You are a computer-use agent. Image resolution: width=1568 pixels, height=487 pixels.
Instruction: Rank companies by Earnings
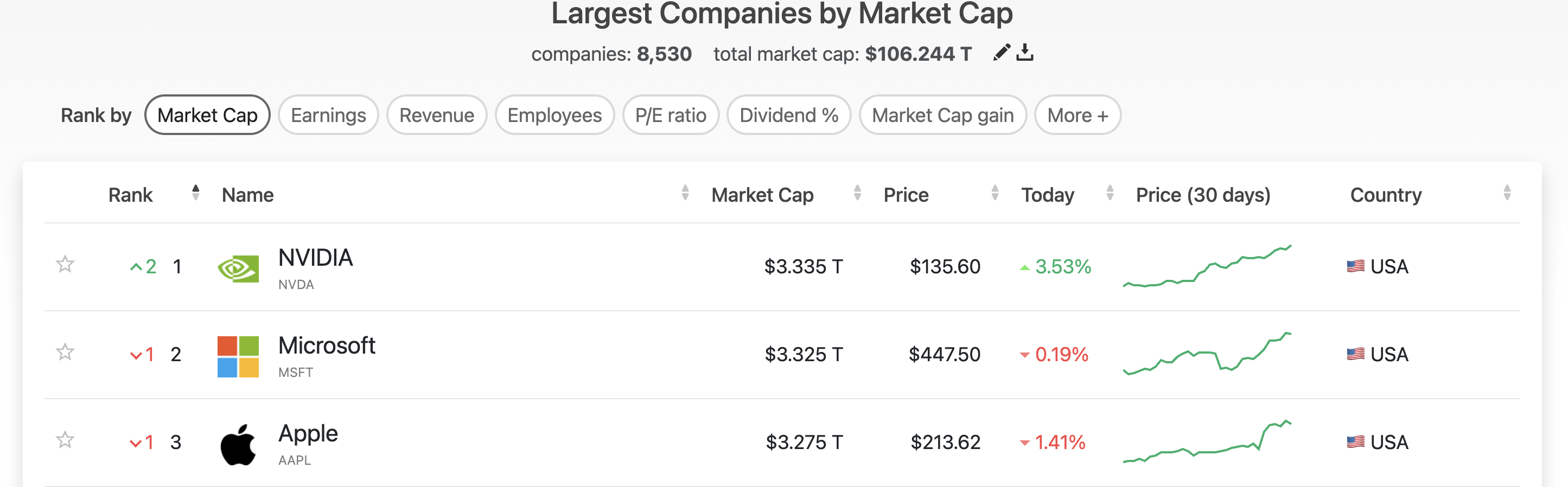tap(328, 115)
